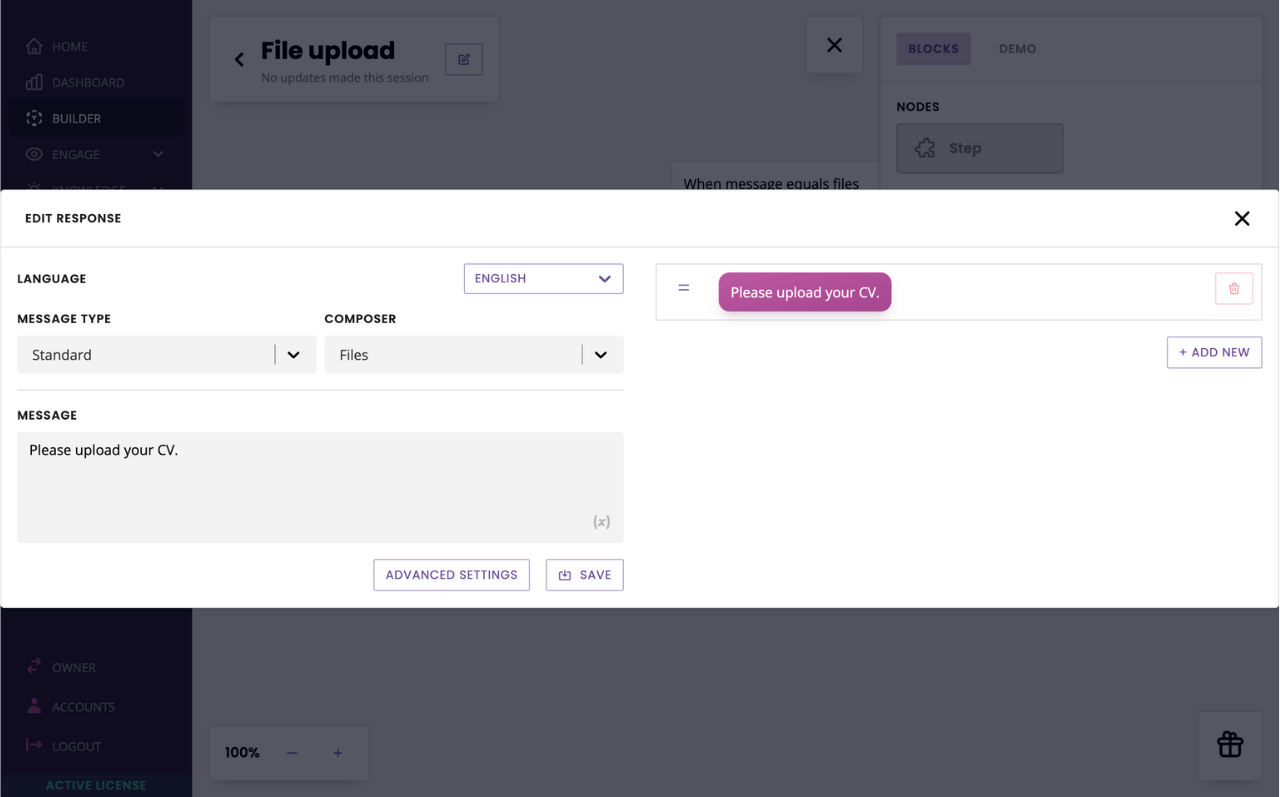Switch to the Demo tab
Screen dimensions: 1280x797
click(1017, 49)
